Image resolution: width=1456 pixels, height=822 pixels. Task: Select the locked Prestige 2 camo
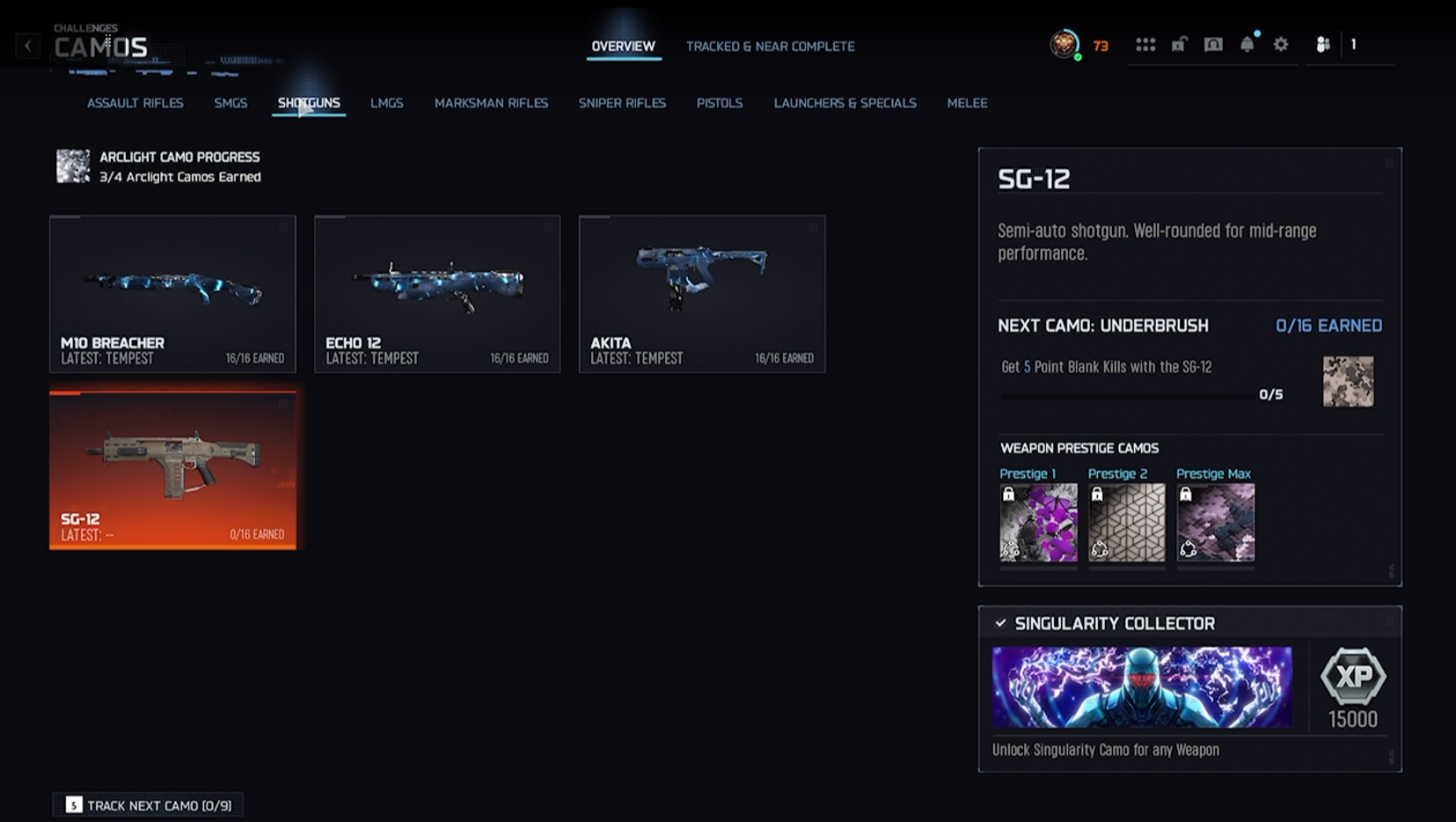pyautogui.click(x=1126, y=522)
